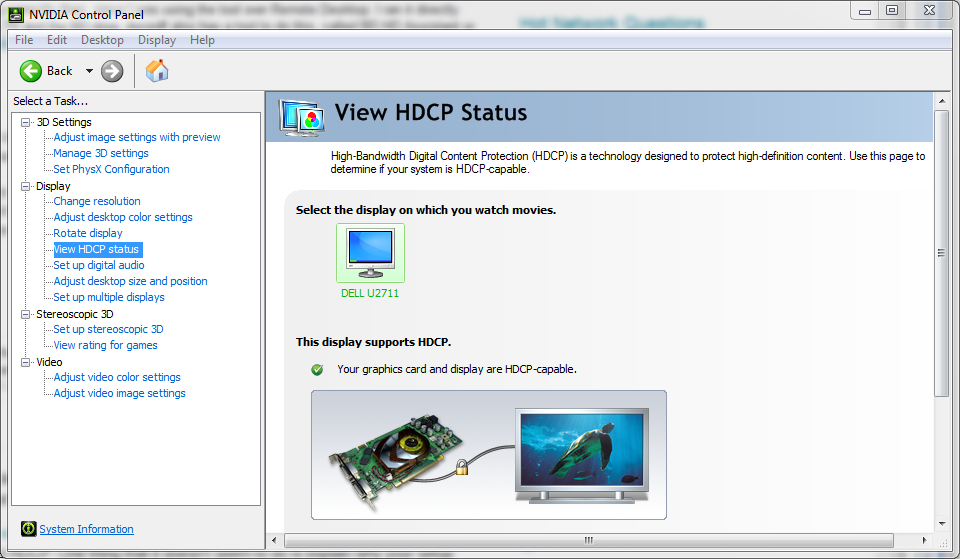Open the File menu
This screenshot has height=559, width=960.
24,40
